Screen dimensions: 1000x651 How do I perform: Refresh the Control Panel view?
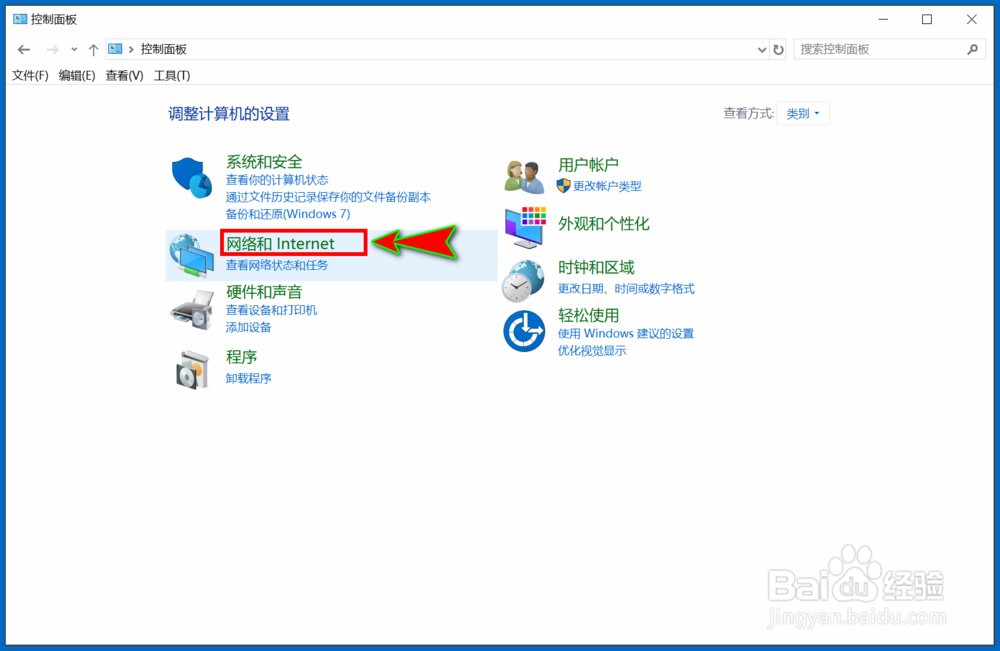point(778,49)
